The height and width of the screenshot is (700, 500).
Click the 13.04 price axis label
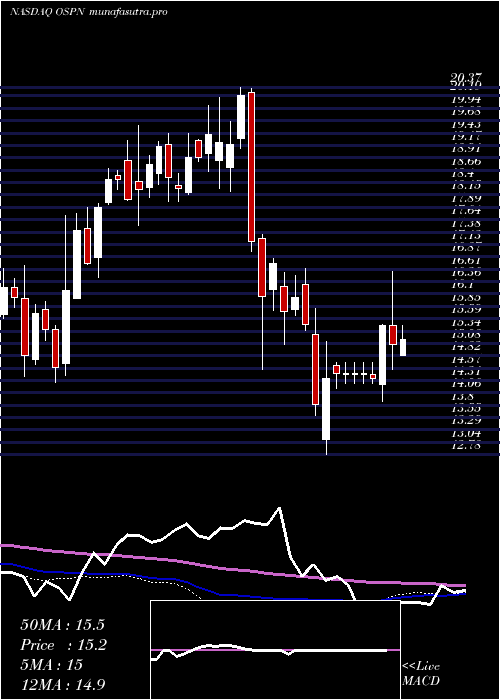pos(467,433)
